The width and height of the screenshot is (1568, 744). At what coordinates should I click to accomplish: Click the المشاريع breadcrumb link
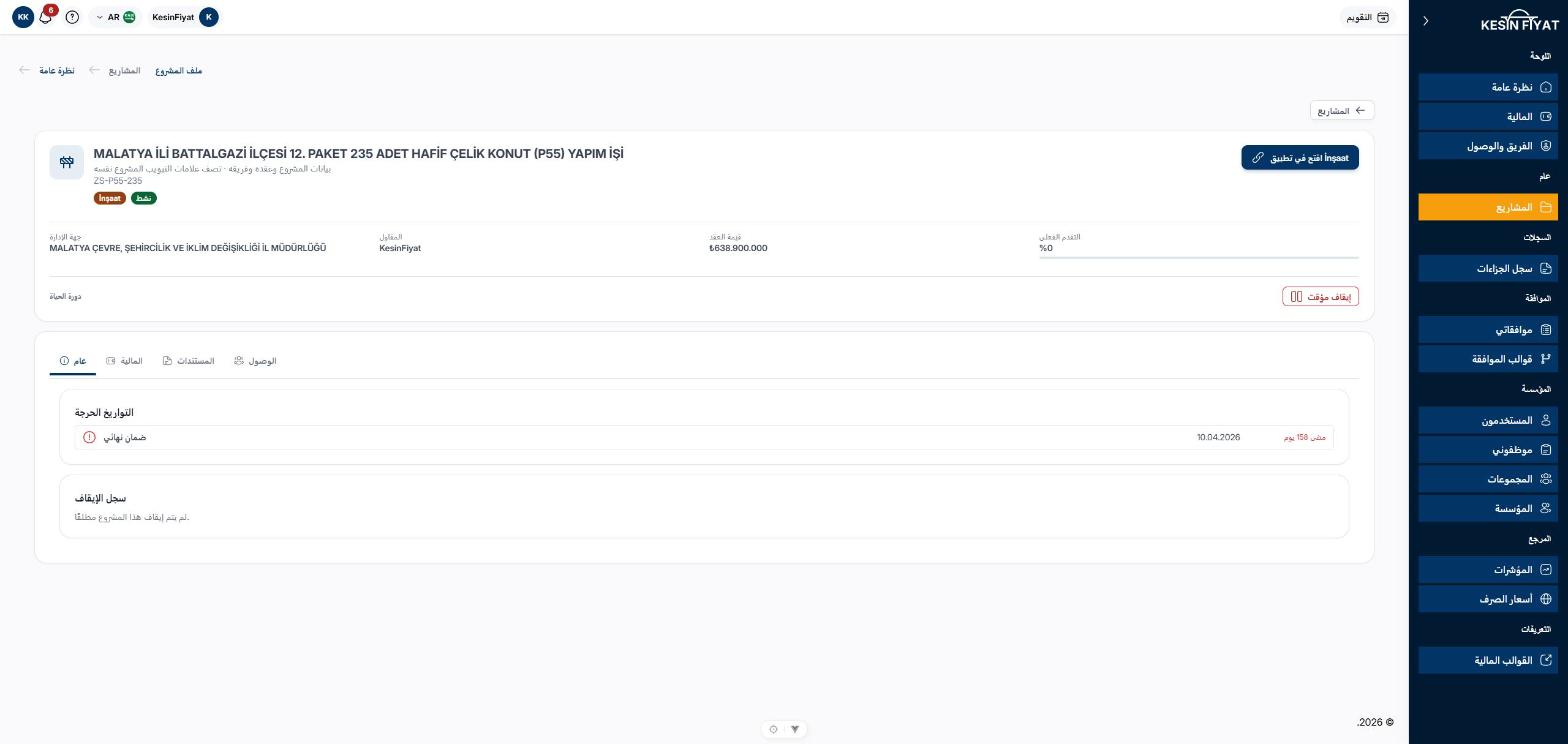125,71
